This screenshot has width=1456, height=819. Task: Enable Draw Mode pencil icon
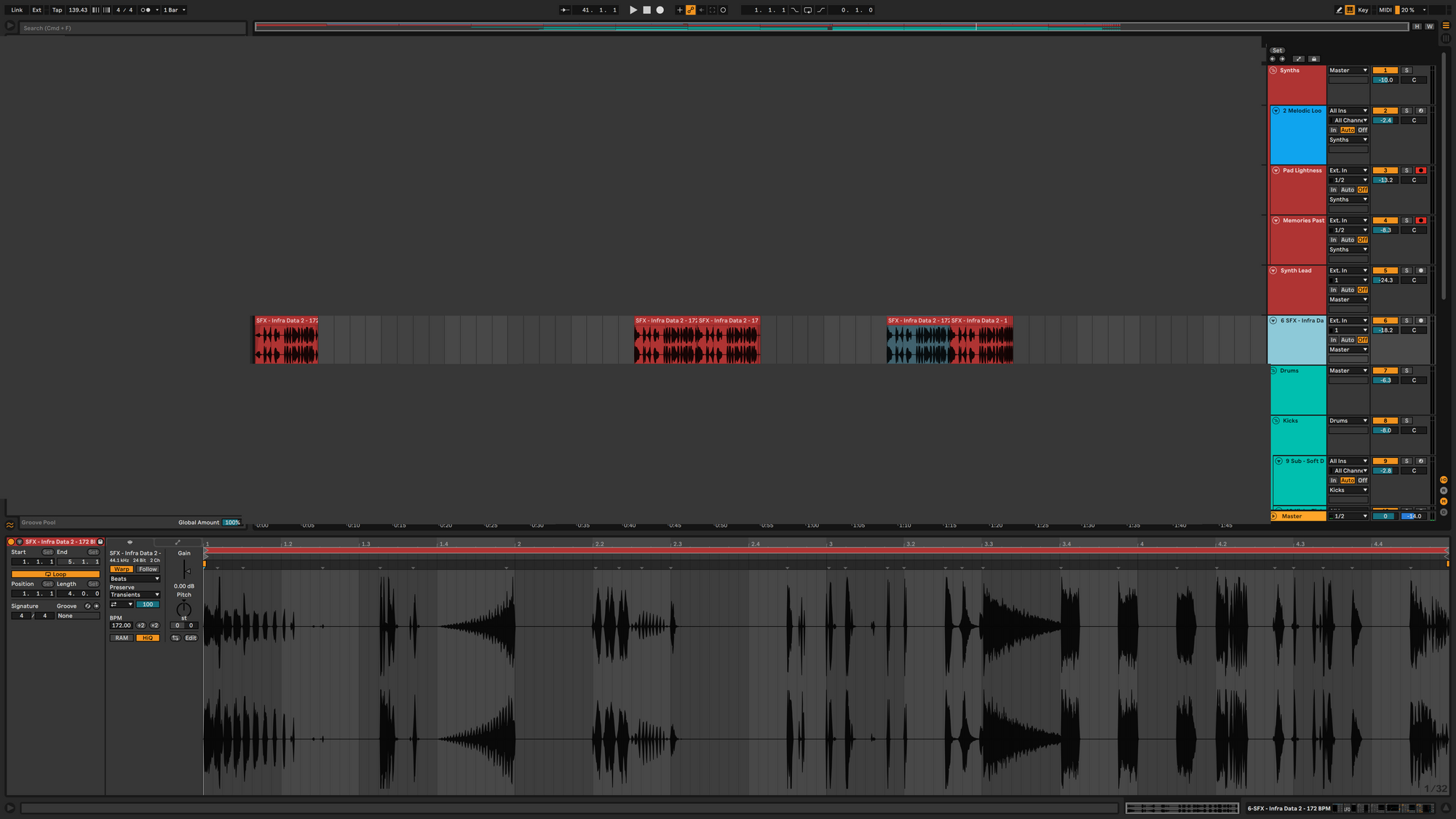(1339, 10)
